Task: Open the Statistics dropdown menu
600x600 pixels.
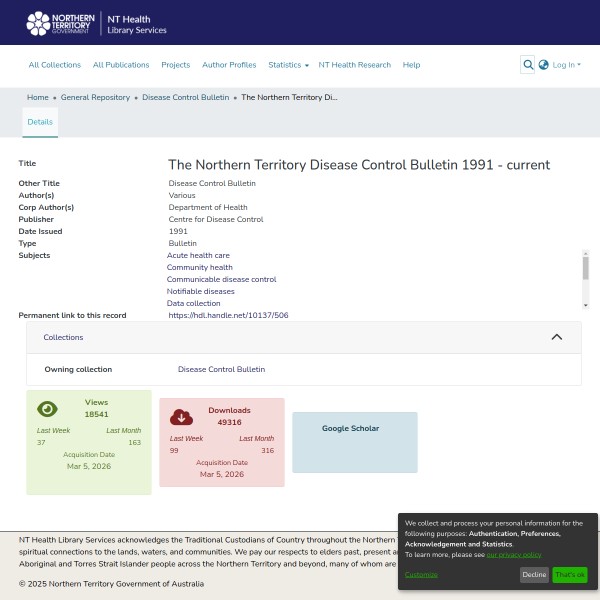Action: [288, 65]
